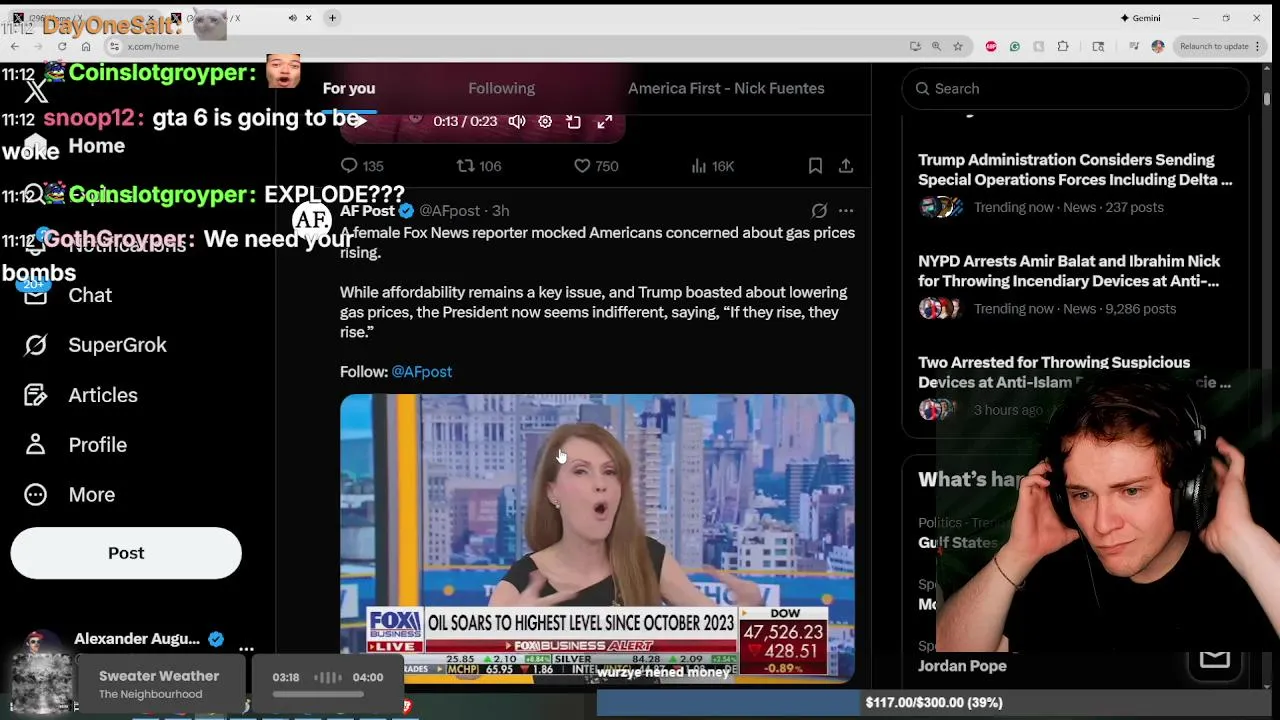Viewport: 1280px width, 720px height.
Task: Click the zoom magnifier in address bar
Action: point(936,46)
